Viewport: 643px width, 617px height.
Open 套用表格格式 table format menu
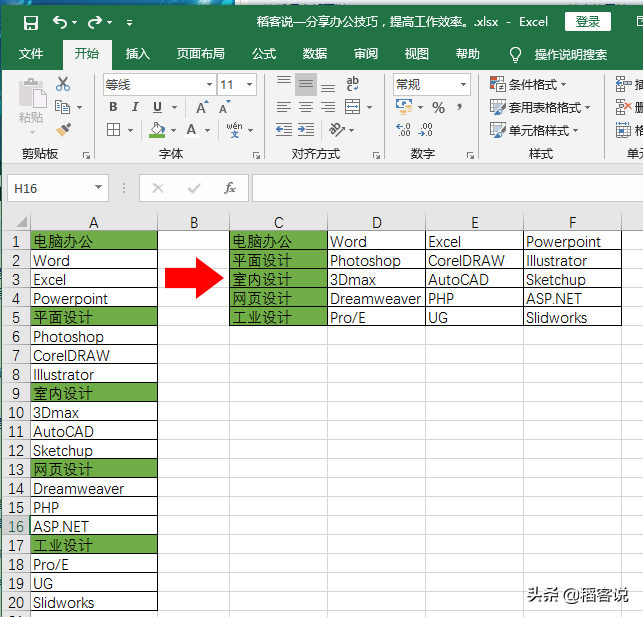tap(540, 107)
